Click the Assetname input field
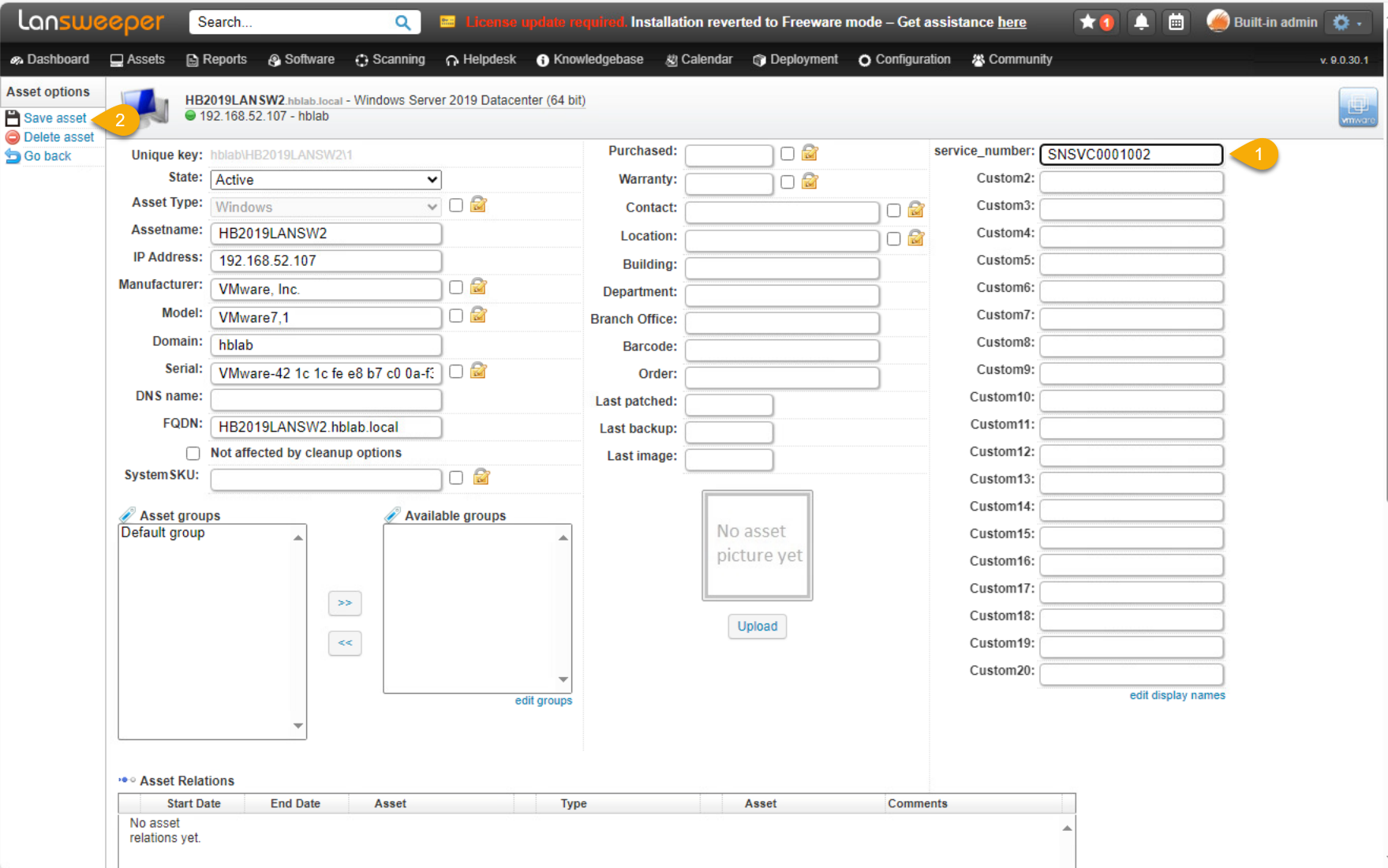This screenshot has width=1388, height=868. pos(326,234)
